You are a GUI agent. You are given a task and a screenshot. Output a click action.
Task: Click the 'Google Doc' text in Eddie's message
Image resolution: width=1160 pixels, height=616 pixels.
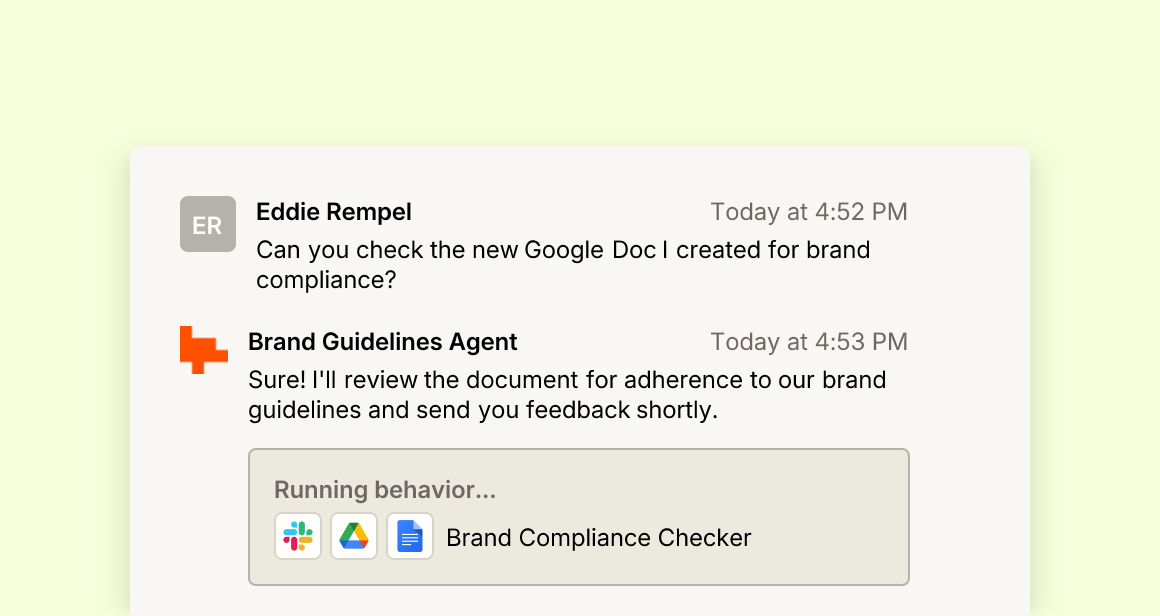[x=590, y=250]
